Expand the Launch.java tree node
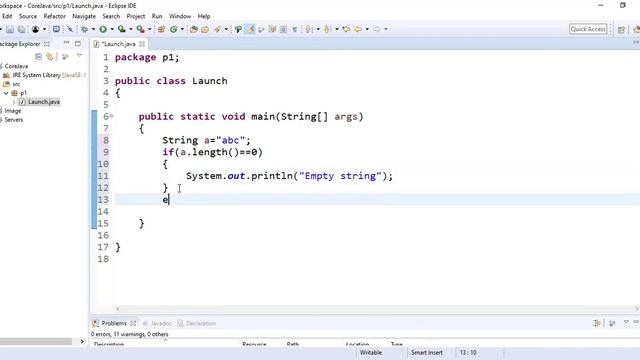Screen dimensions: 640x360 pos(14,102)
